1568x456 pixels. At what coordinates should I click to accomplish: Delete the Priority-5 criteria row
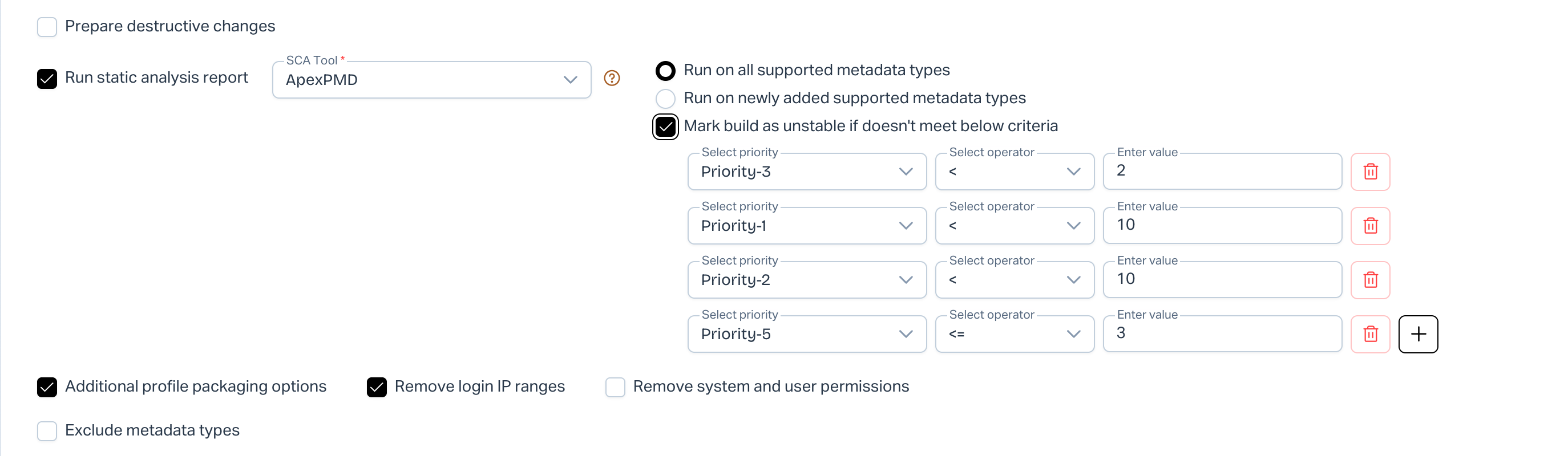(x=1370, y=334)
